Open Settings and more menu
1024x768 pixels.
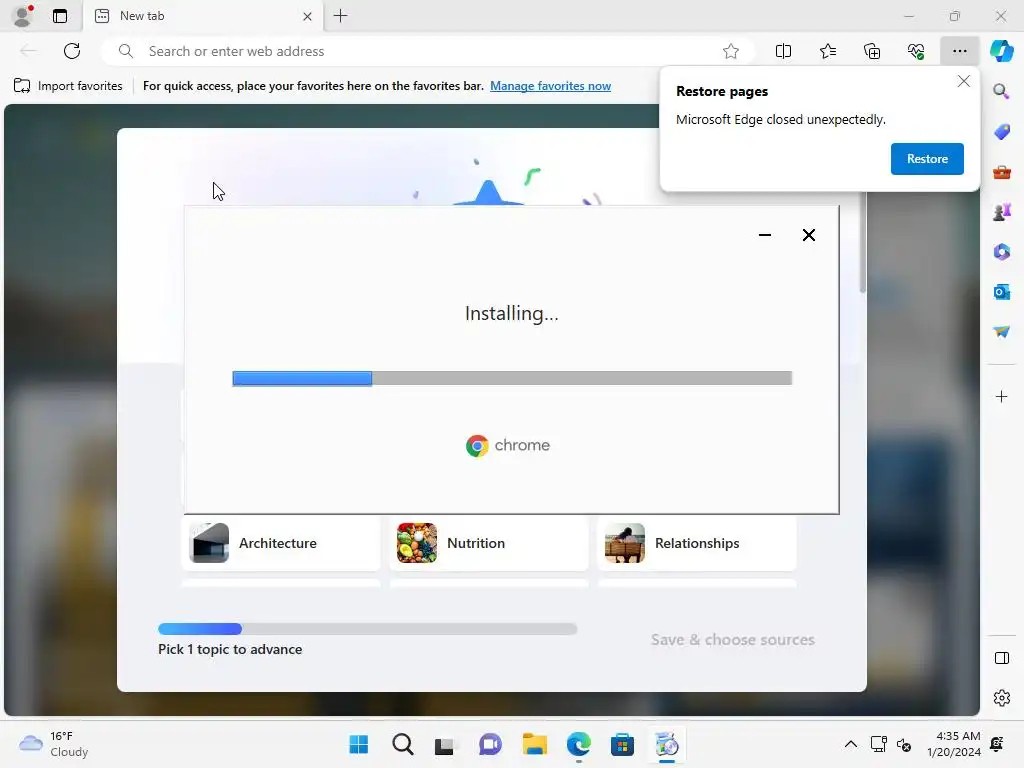[959, 51]
